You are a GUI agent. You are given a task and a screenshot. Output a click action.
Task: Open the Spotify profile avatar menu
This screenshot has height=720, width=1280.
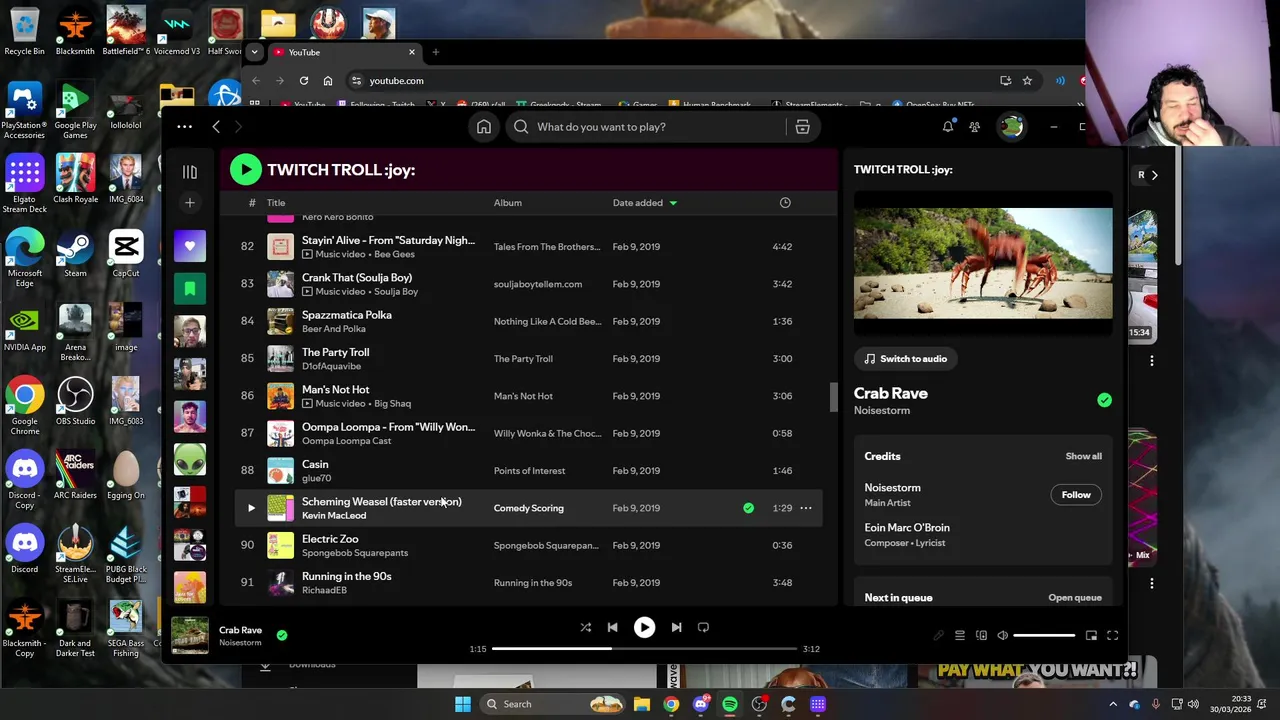click(x=1012, y=127)
